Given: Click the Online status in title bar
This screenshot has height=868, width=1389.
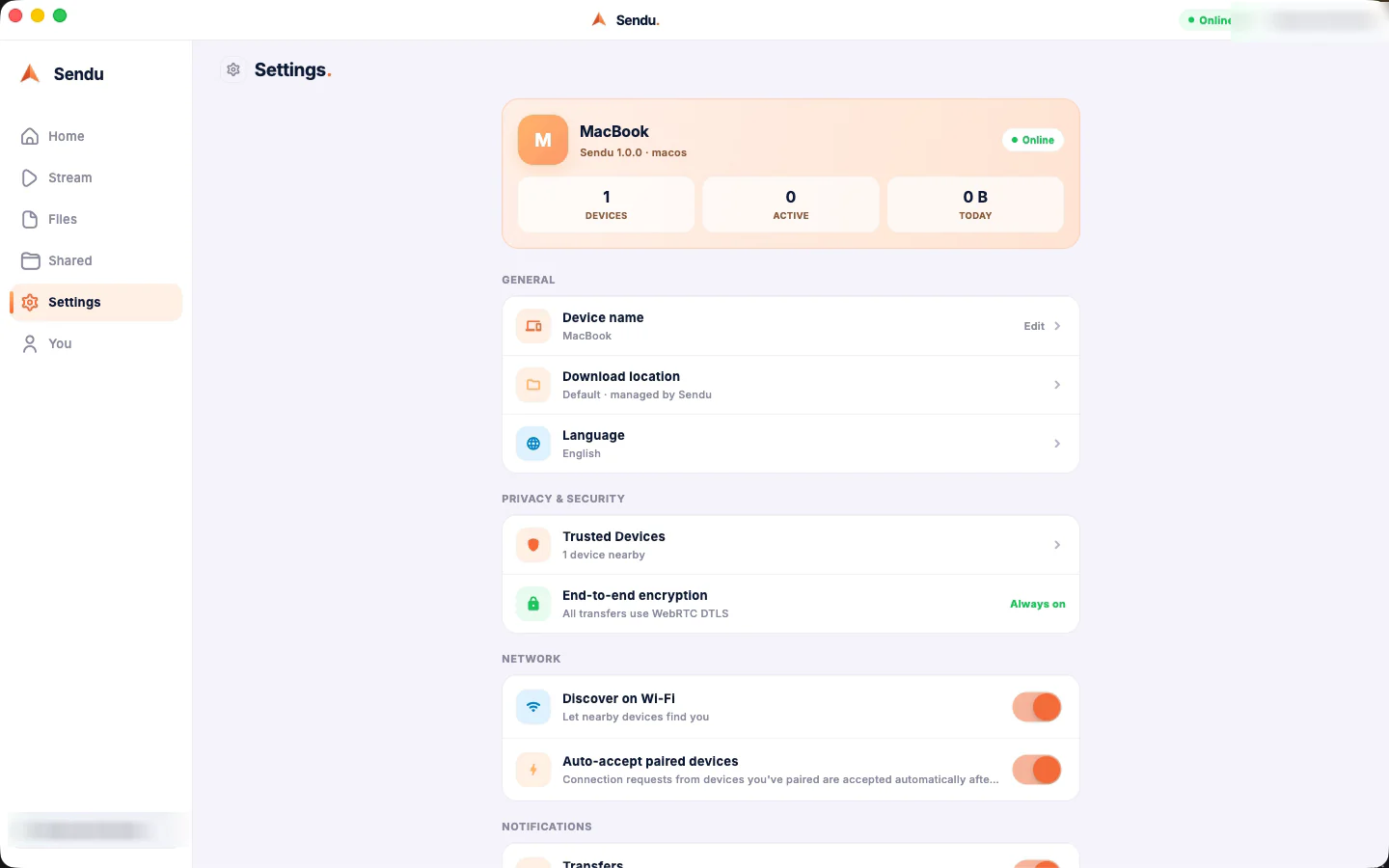Looking at the screenshot, I should point(1209,20).
